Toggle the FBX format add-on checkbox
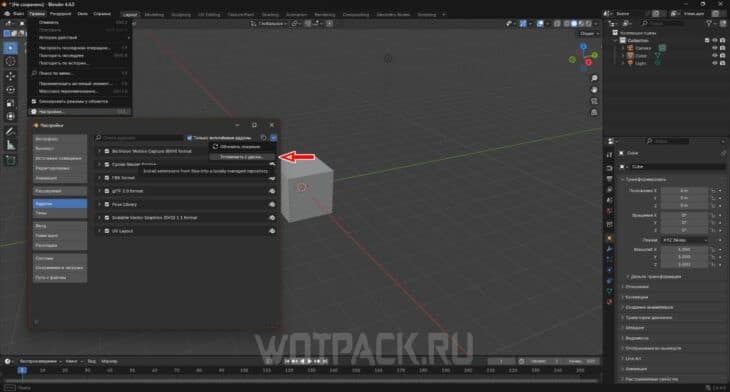Viewport: 730px width, 392px height. click(107, 178)
